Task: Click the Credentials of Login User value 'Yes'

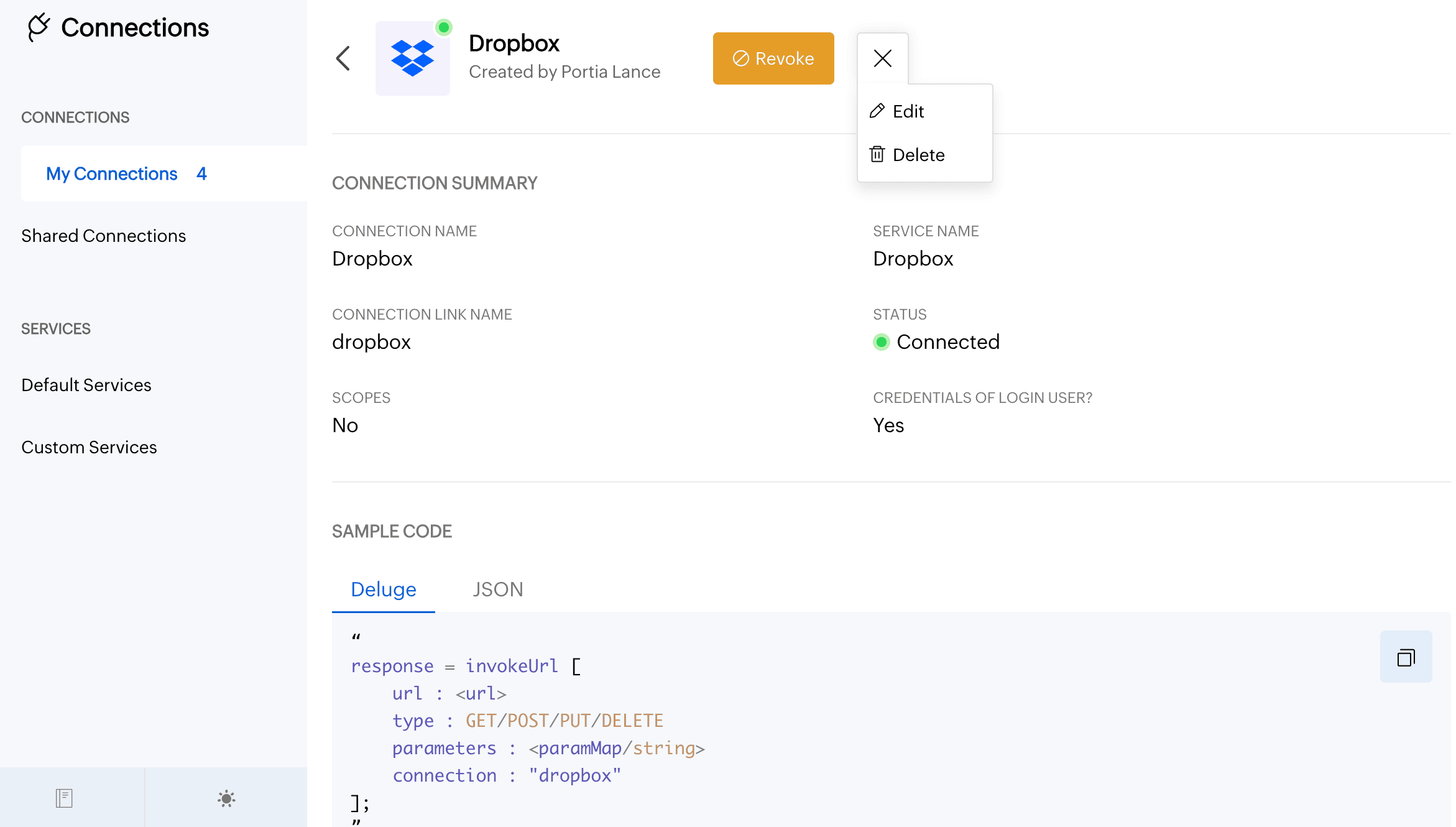Action: point(888,425)
